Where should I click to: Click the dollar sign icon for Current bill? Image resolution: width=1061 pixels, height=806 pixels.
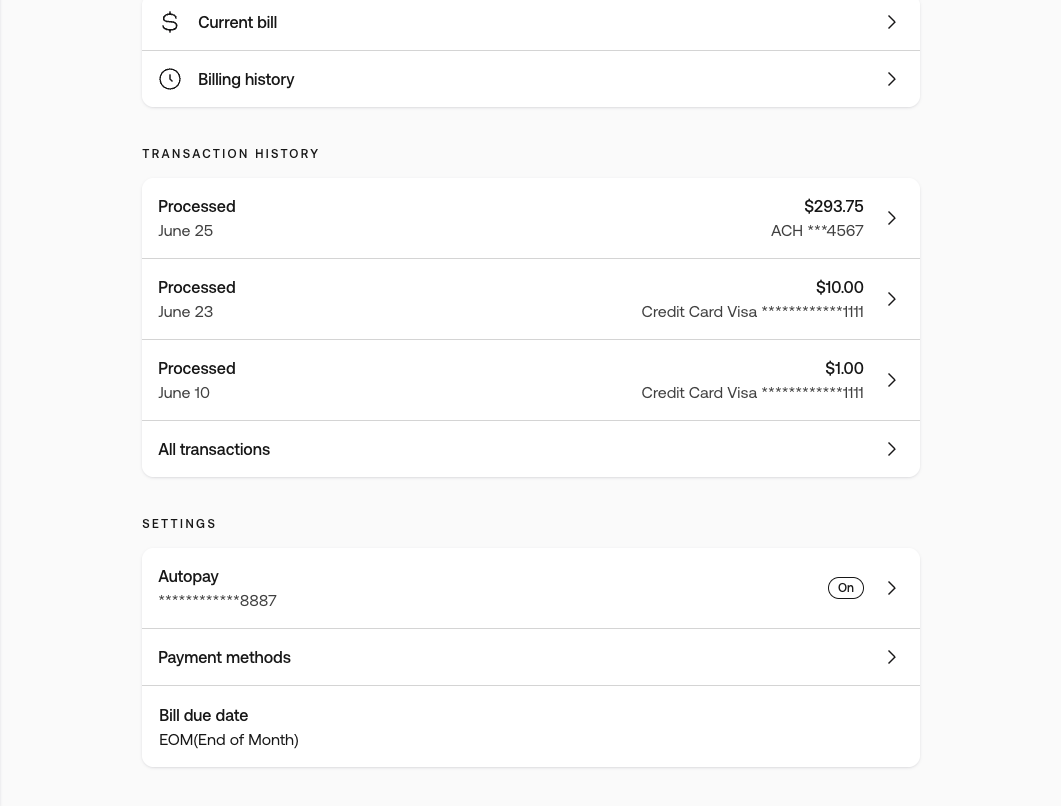click(170, 22)
